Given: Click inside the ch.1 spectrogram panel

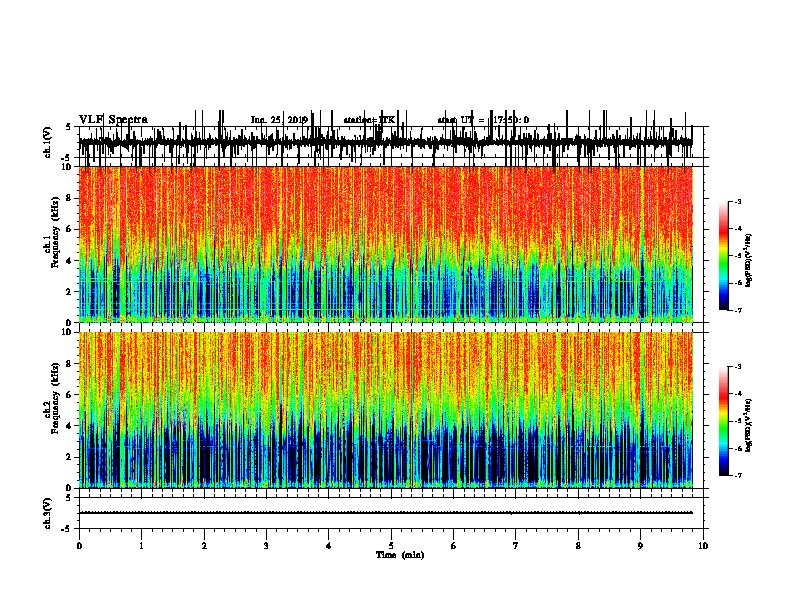Looking at the screenshot, I should pos(385,244).
